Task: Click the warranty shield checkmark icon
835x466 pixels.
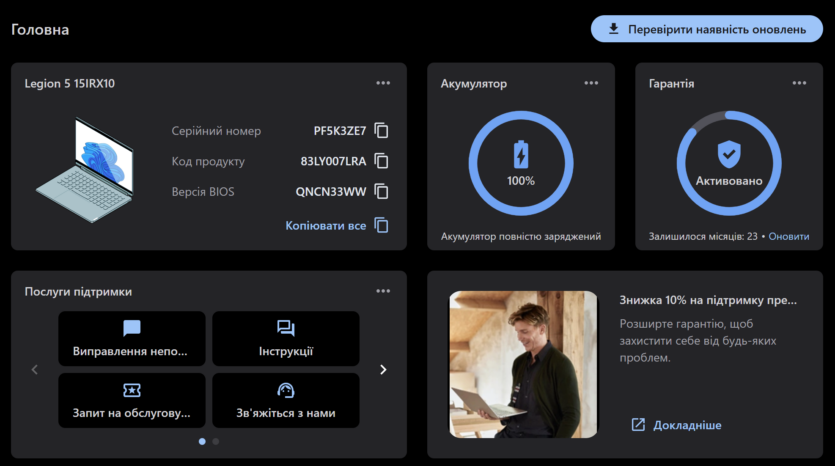Action: [x=729, y=154]
